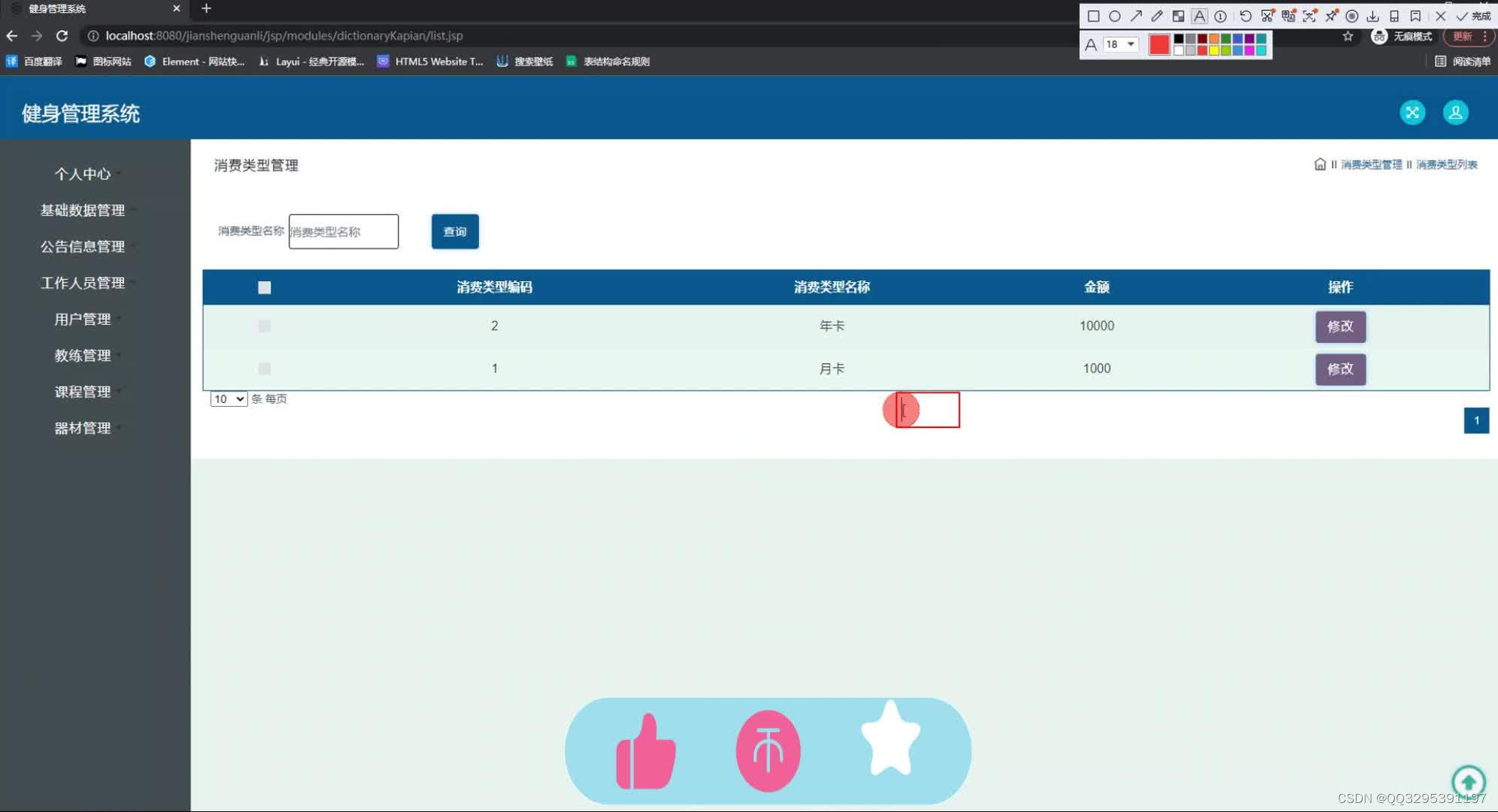Image resolution: width=1498 pixels, height=812 pixels.
Task: Click the scroll-to-top arrow icon
Action: pyautogui.click(x=1469, y=782)
